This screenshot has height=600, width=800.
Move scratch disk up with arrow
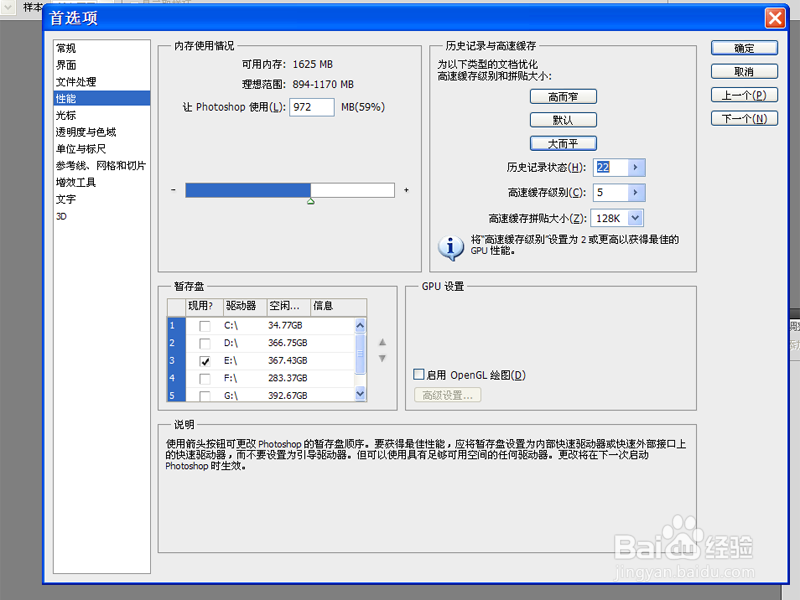point(382,342)
